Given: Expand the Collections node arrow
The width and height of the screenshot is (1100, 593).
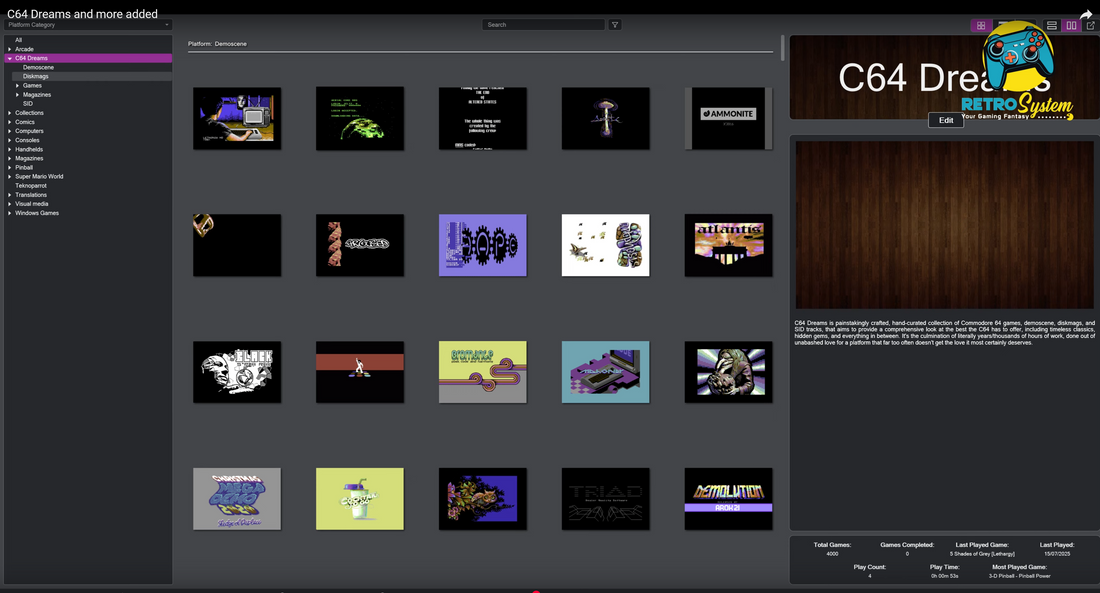Looking at the screenshot, I should tap(9, 113).
